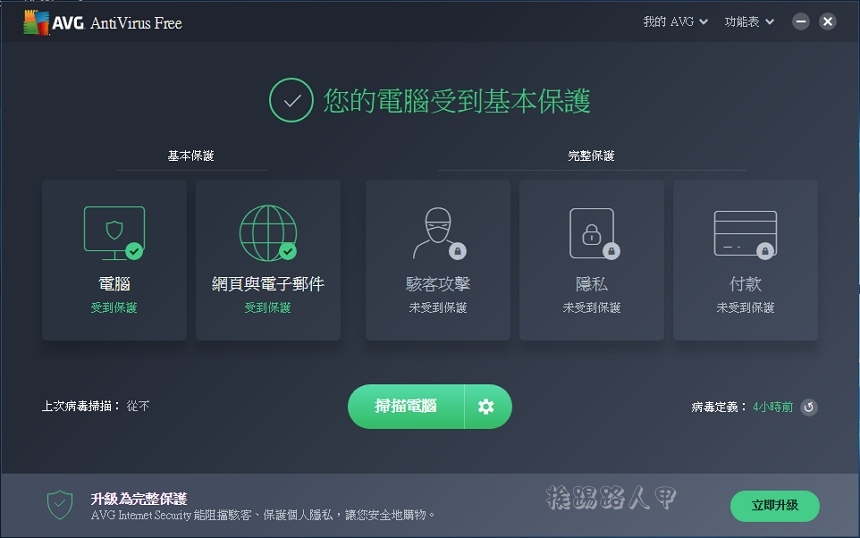Image resolution: width=860 pixels, height=538 pixels.
Task: Open scan settings gear icon
Action: click(486, 406)
